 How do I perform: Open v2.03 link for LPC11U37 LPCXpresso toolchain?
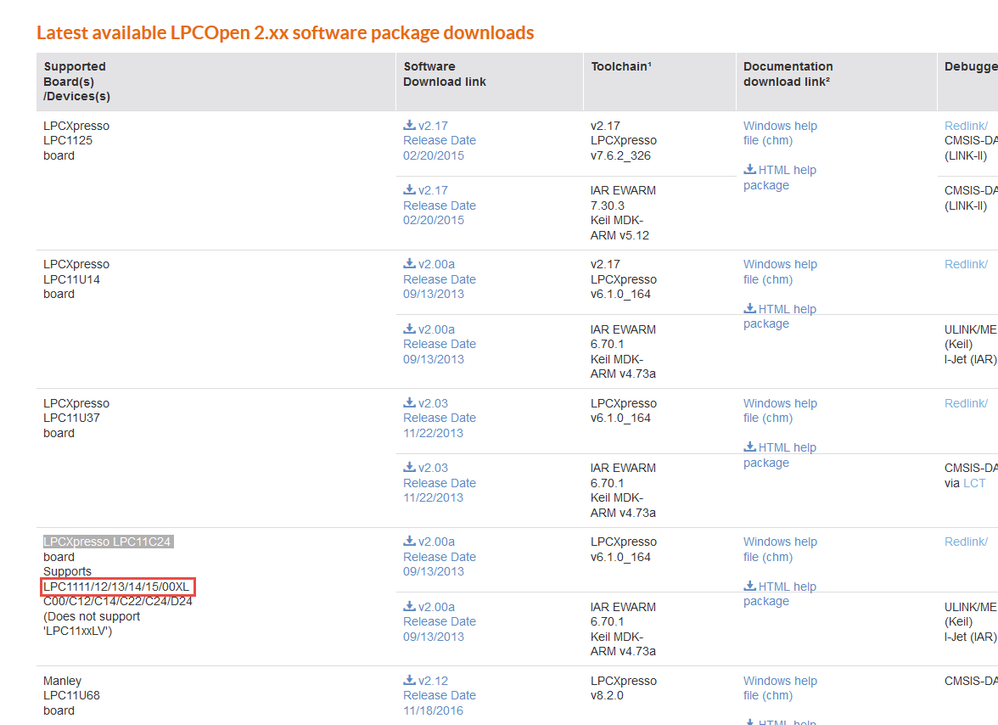pos(433,404)
